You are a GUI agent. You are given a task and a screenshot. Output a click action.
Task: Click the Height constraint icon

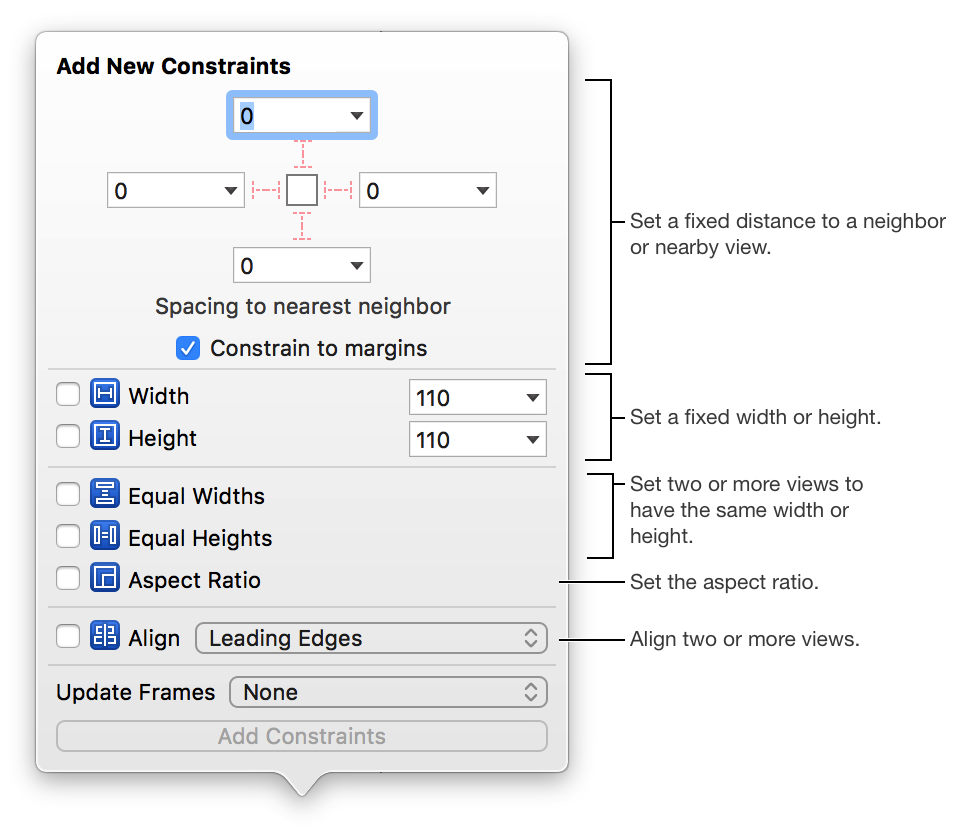tap(105, 437)
